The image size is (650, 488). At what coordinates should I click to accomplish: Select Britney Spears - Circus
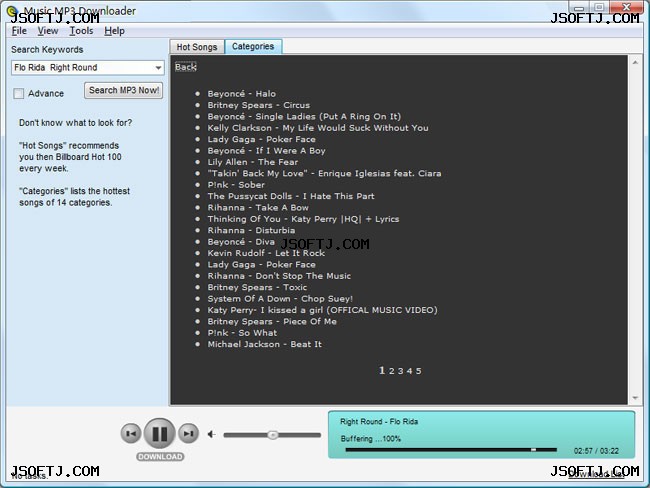[x=259, y=105]
